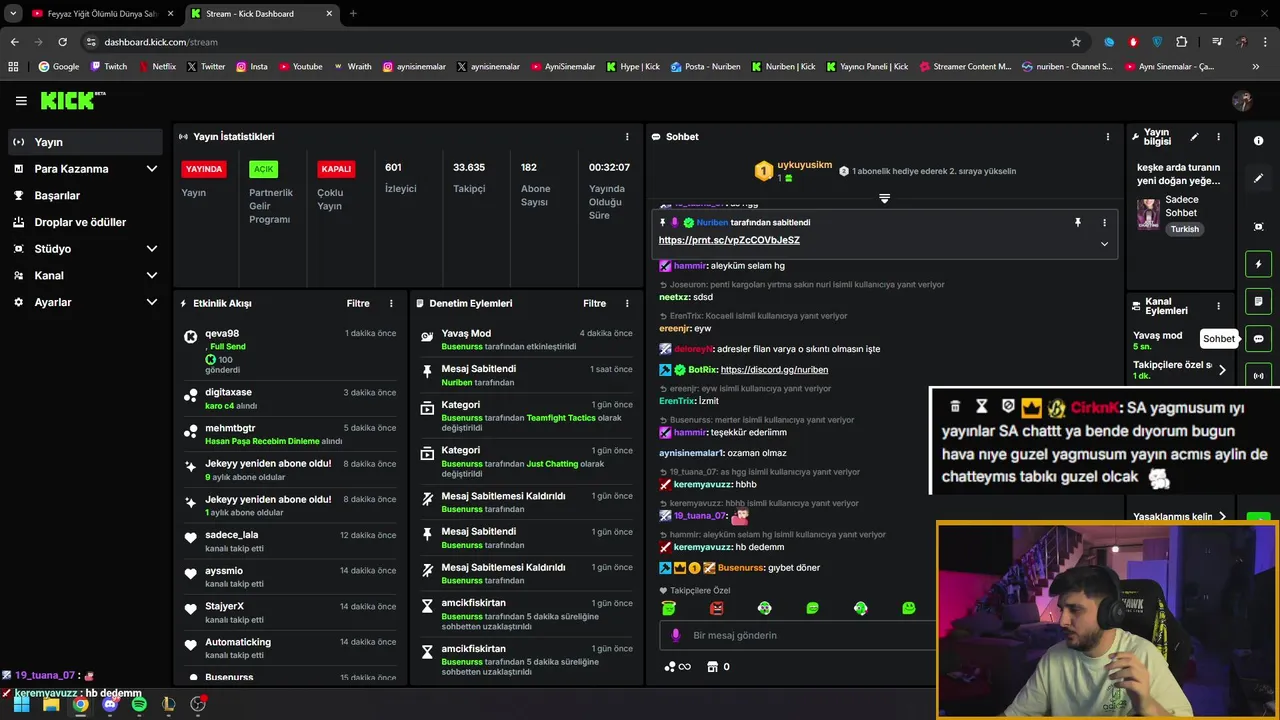This screenshot has height=720, width=1280.
Task: Bookmark this page with the star icon
Action: [x=1076, y=42]
